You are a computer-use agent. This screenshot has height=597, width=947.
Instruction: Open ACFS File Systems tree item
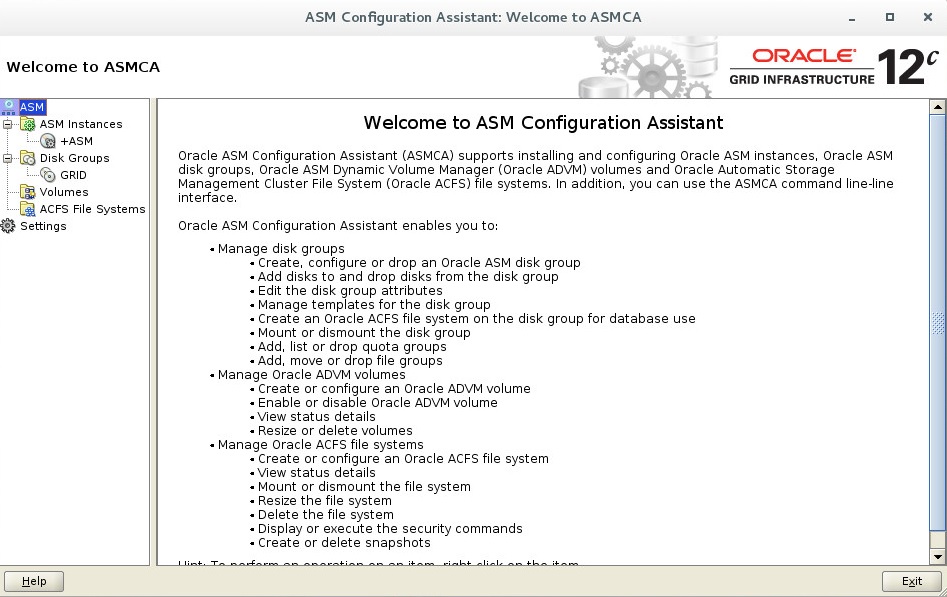pyautogui.click(x=92, y=208)
